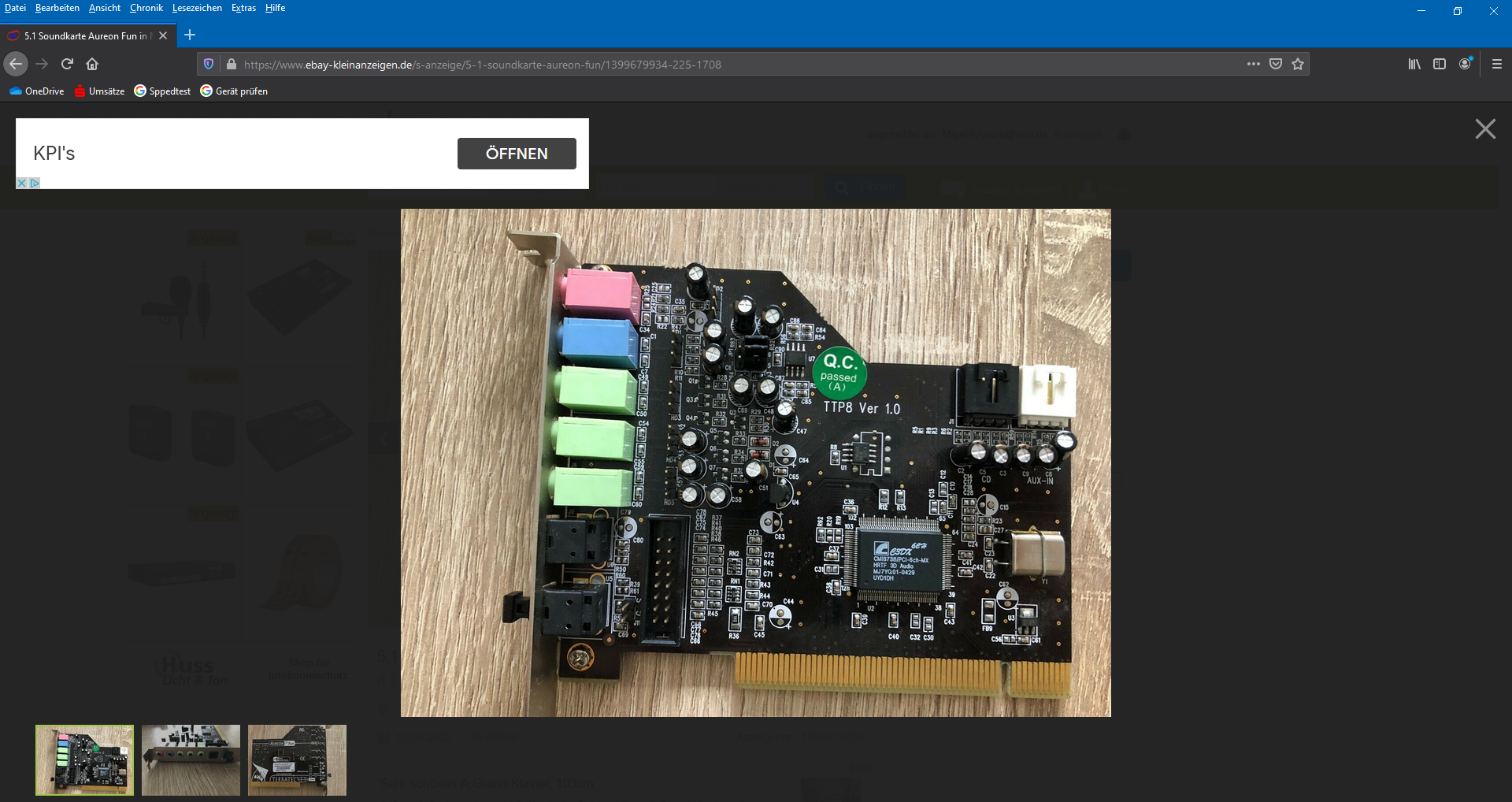The height and width of the screenshot is (802, 1512).
Task: Open the AdChoices info triangle icon
Action: [35, 183]
